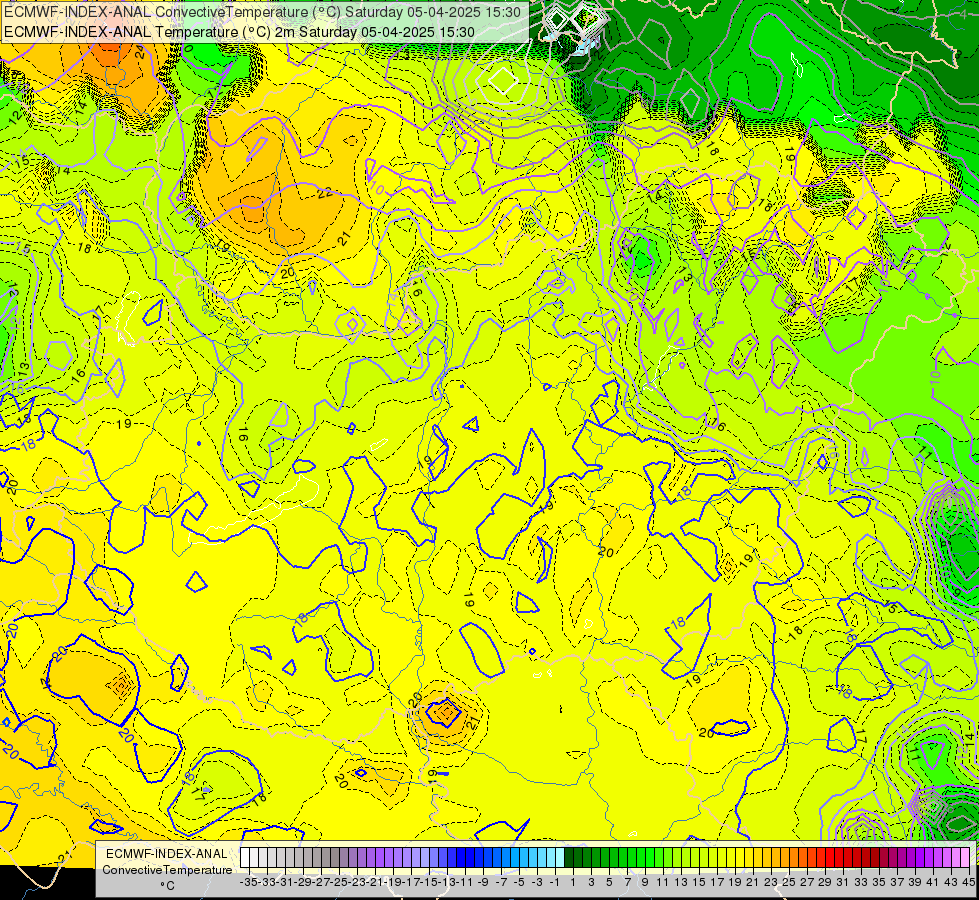Click the pink last swatch of the legend scale
The width and height of the screenshot is (979, 900).
(x=964, y=857)
